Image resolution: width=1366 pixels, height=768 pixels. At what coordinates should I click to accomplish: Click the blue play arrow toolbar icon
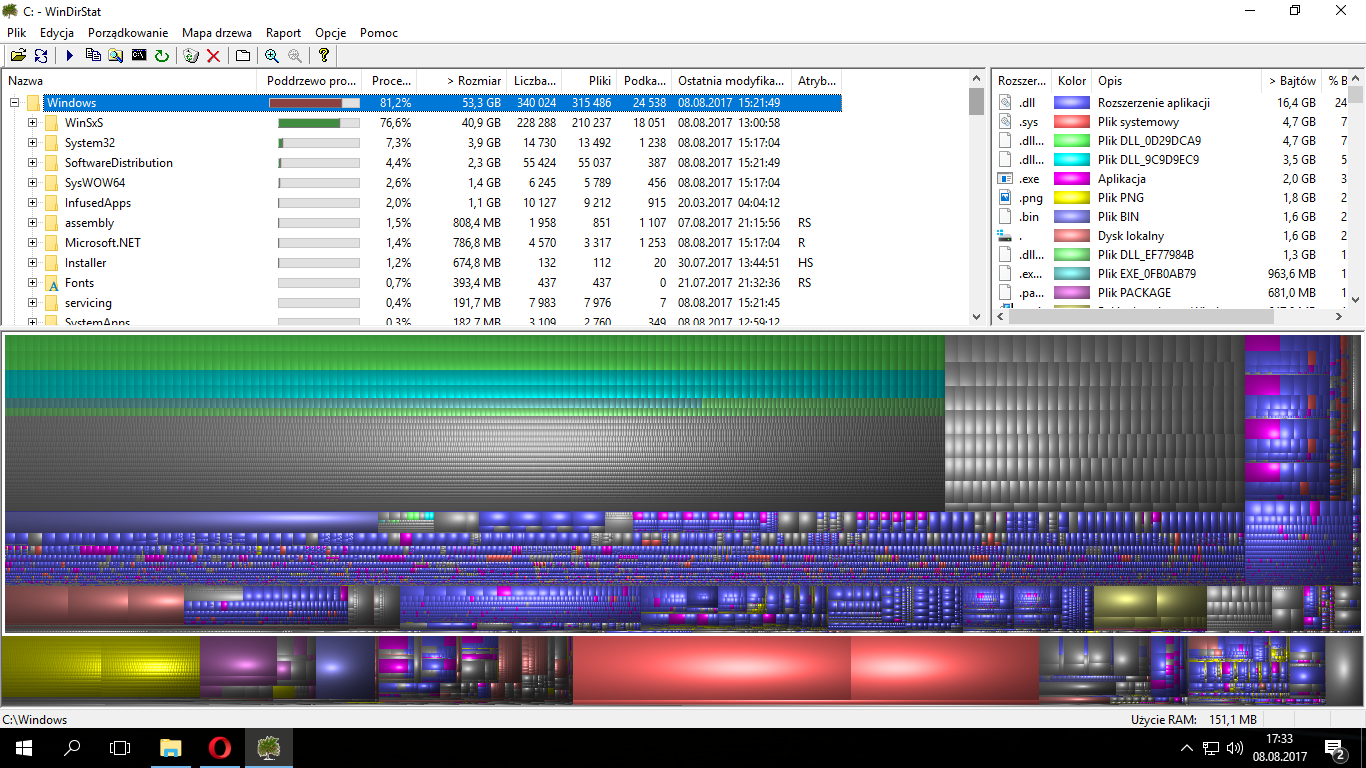tap(70, 56)
